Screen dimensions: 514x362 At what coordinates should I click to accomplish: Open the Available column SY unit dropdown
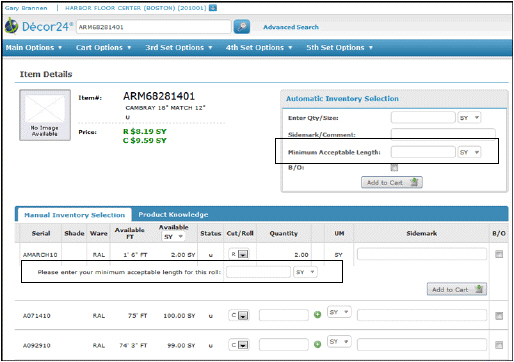coord(174,237)
